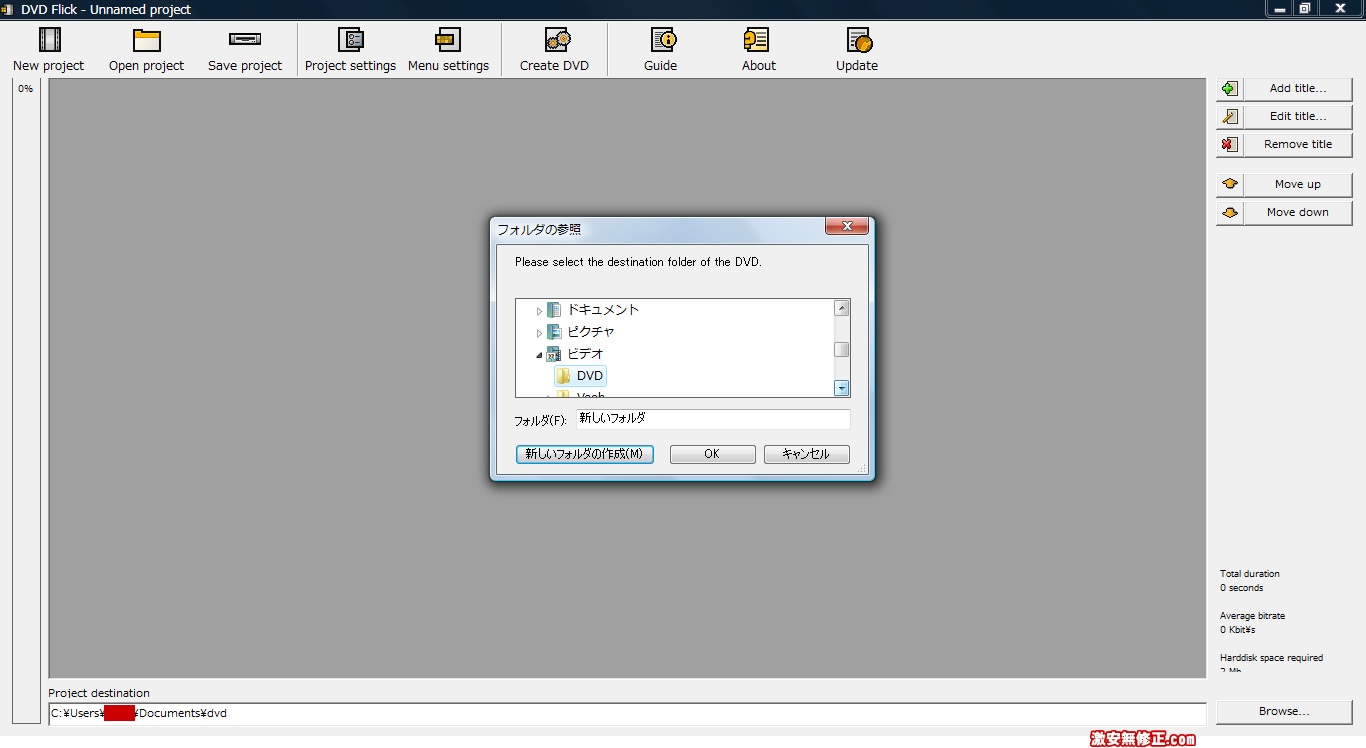
Task: Restore the DVD Flick main window
Action: [1305, 8]
